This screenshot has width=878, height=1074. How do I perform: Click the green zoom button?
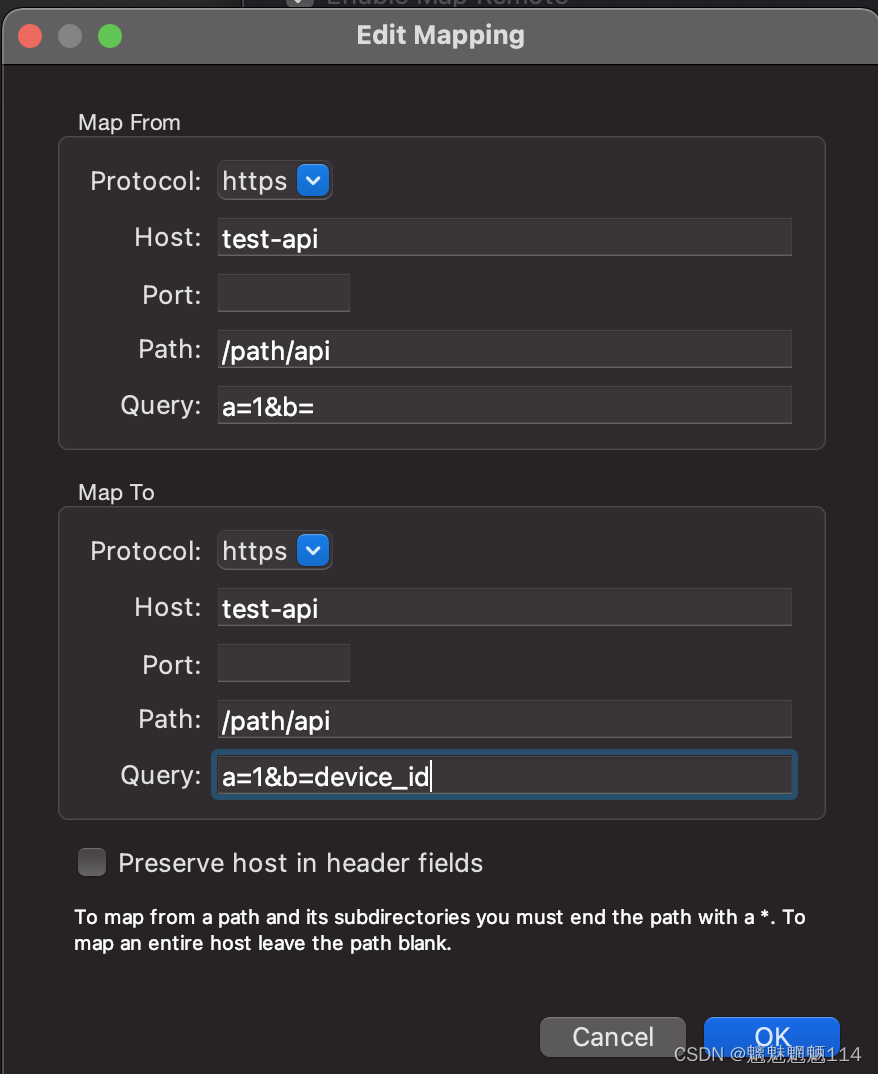(x=109, y=35)
